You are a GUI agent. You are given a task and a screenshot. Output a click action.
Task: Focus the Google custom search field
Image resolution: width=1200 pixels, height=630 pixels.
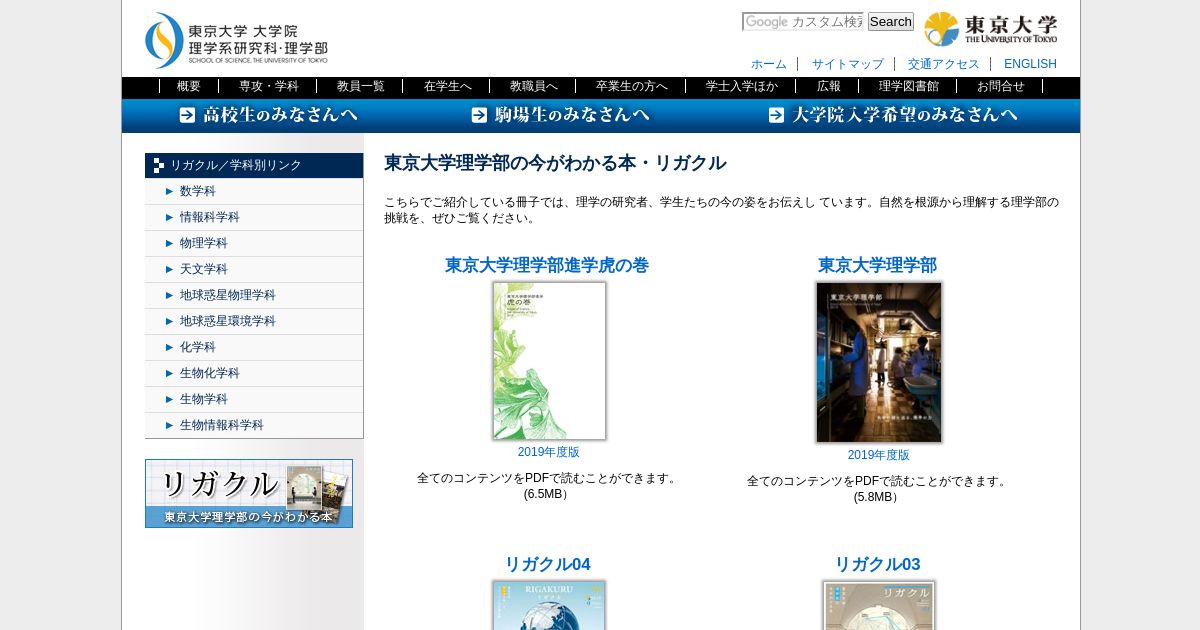(803, 22)
